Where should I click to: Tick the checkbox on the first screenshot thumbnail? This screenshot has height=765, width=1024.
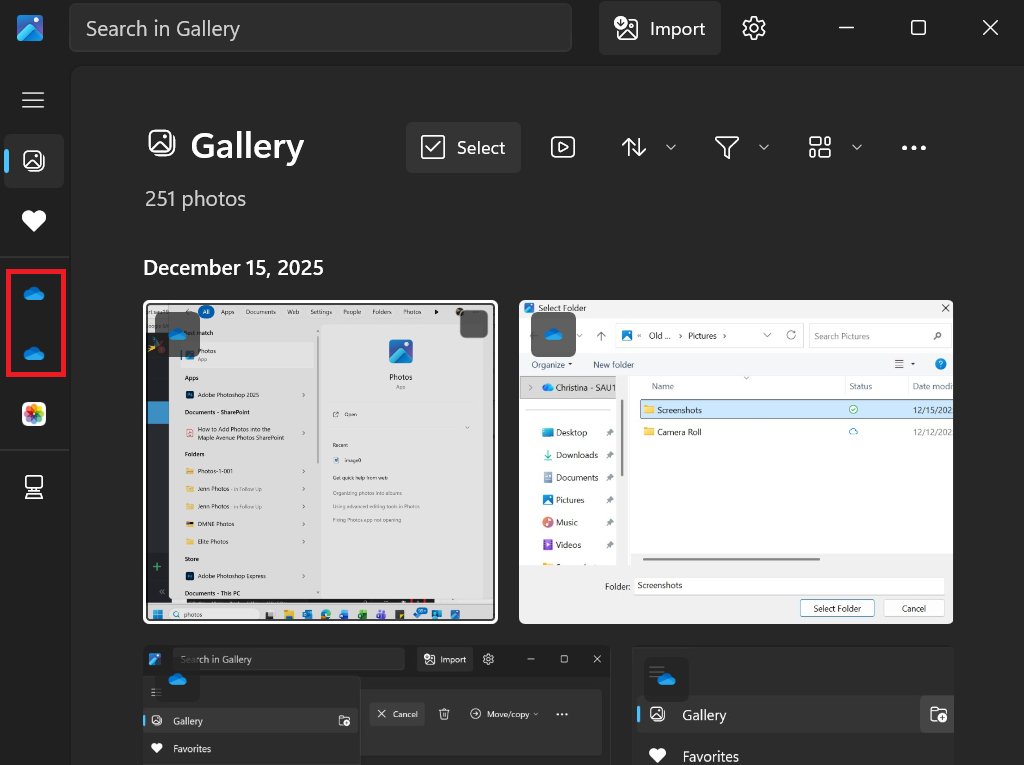pos(473,324)
